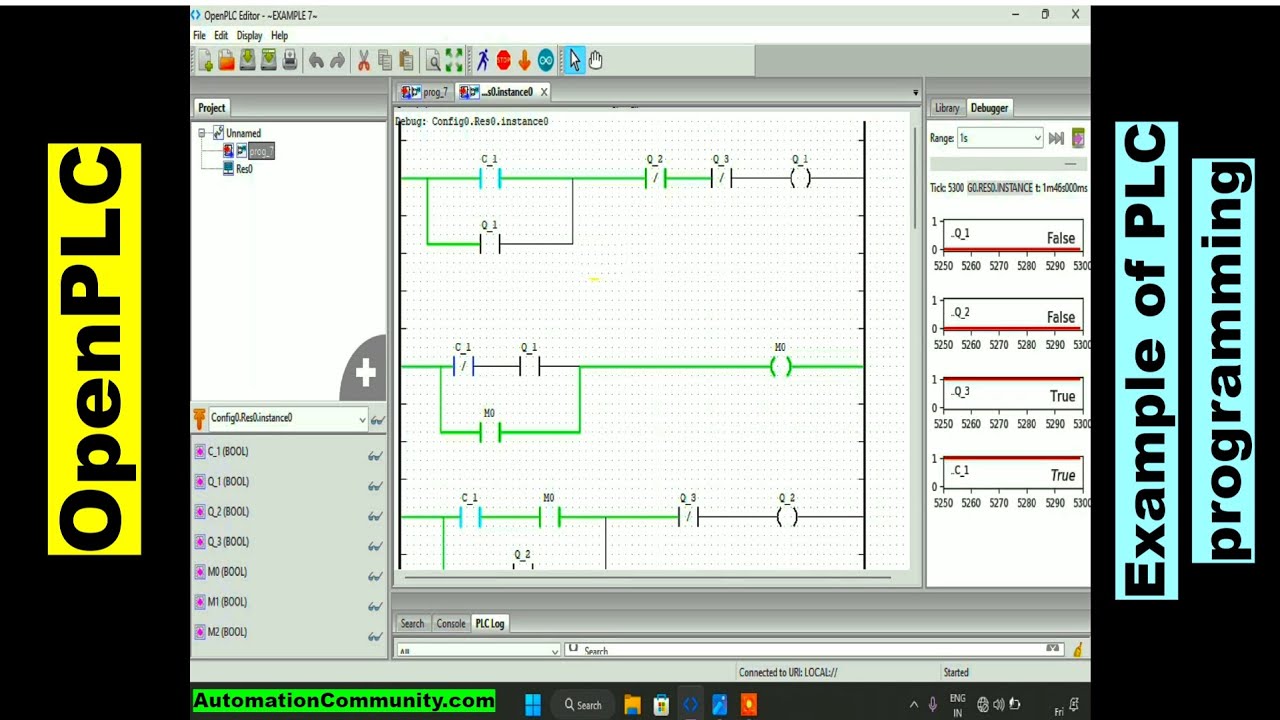Screen dimensions: 1280x720
Task: Switch to the Library tab
Action: point(946,108)
